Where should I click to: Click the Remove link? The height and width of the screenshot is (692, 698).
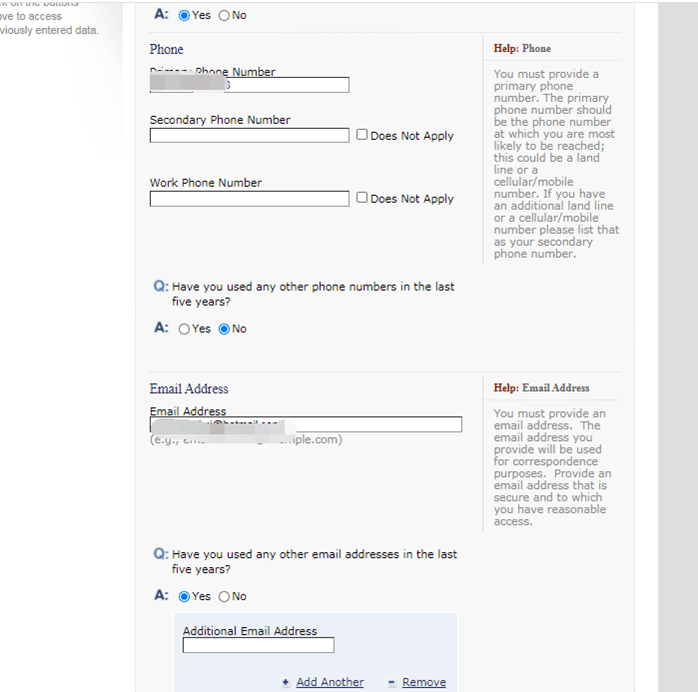pyautogui.click(x=424, y=682)
